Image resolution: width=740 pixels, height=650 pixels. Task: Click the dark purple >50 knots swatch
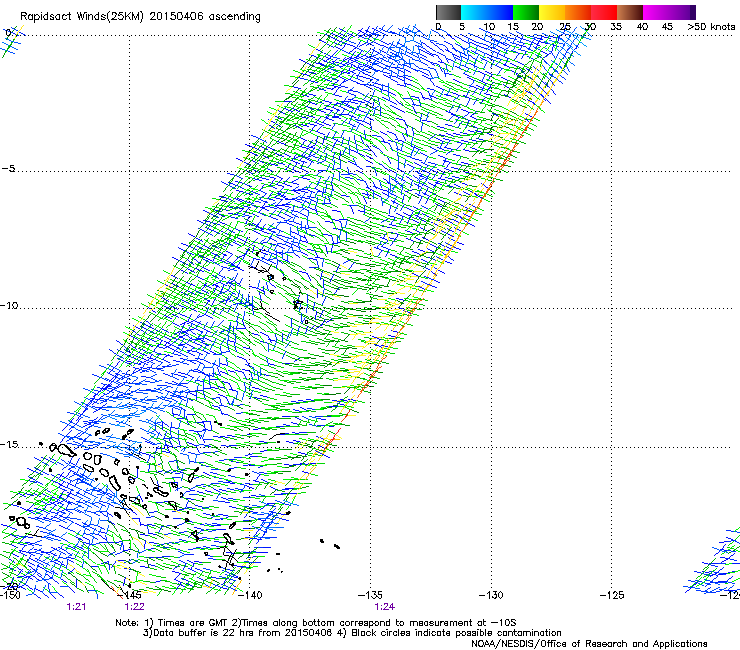point(692,12)
